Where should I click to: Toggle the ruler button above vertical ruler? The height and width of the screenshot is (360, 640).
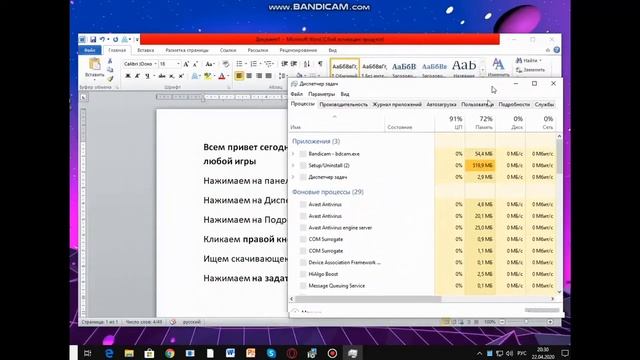(83, 97)
